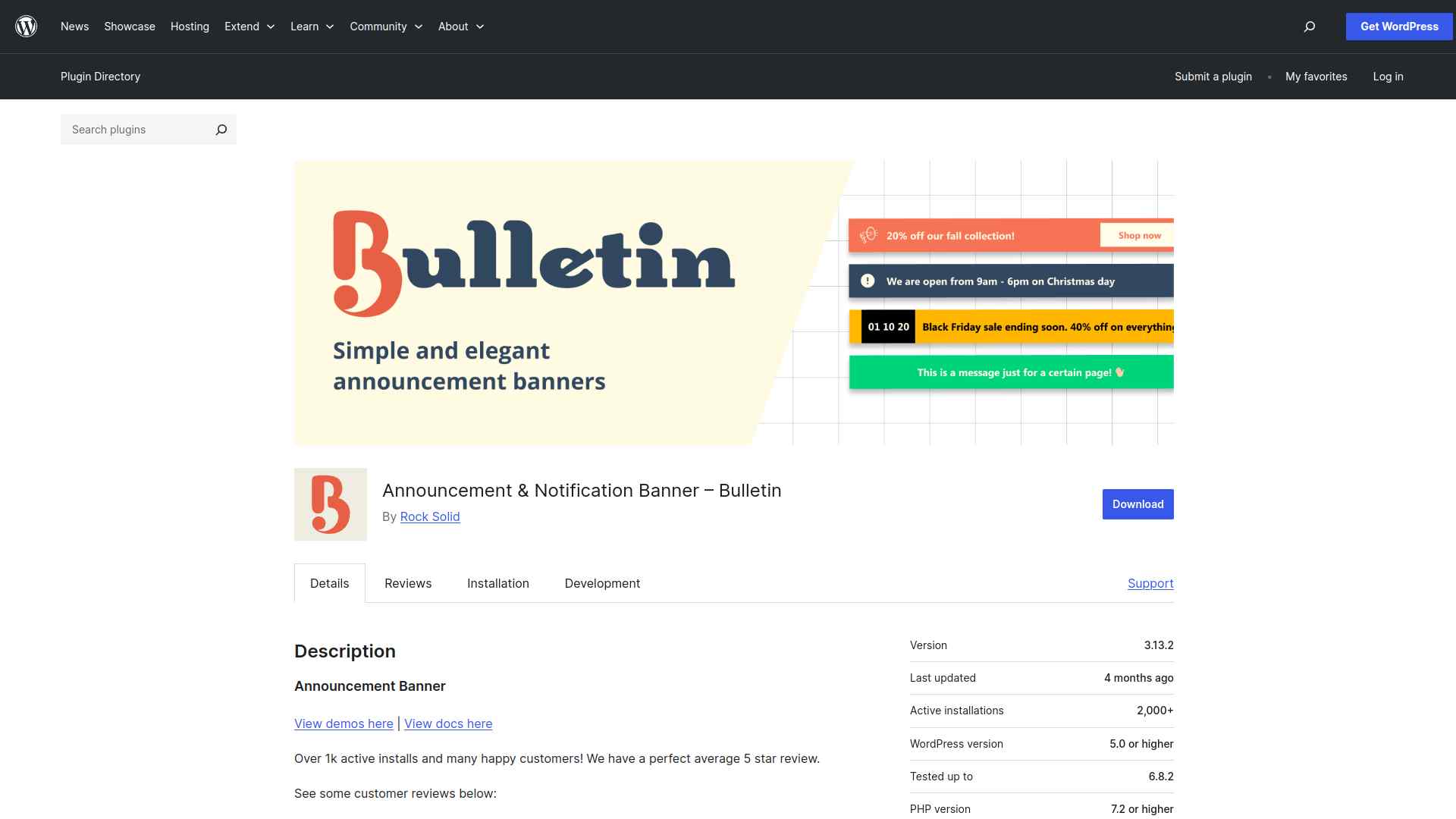Expand the Extend menu
The width and height of the screenshot is (1456, 819).
click(249, 27)
